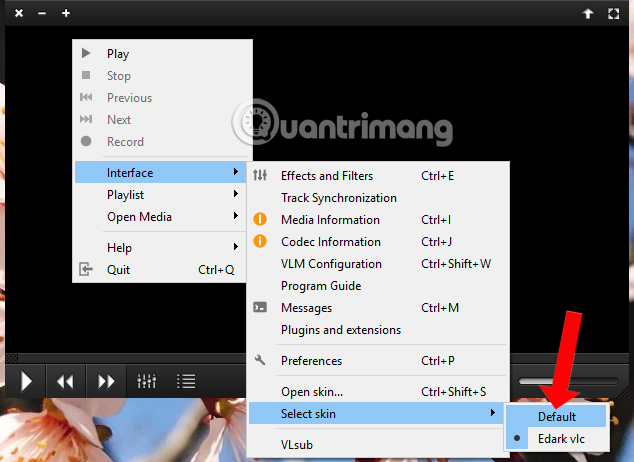This screenshot has height=462, width=634.
Task: Open the Help menu entry
Action: point(161,247)
